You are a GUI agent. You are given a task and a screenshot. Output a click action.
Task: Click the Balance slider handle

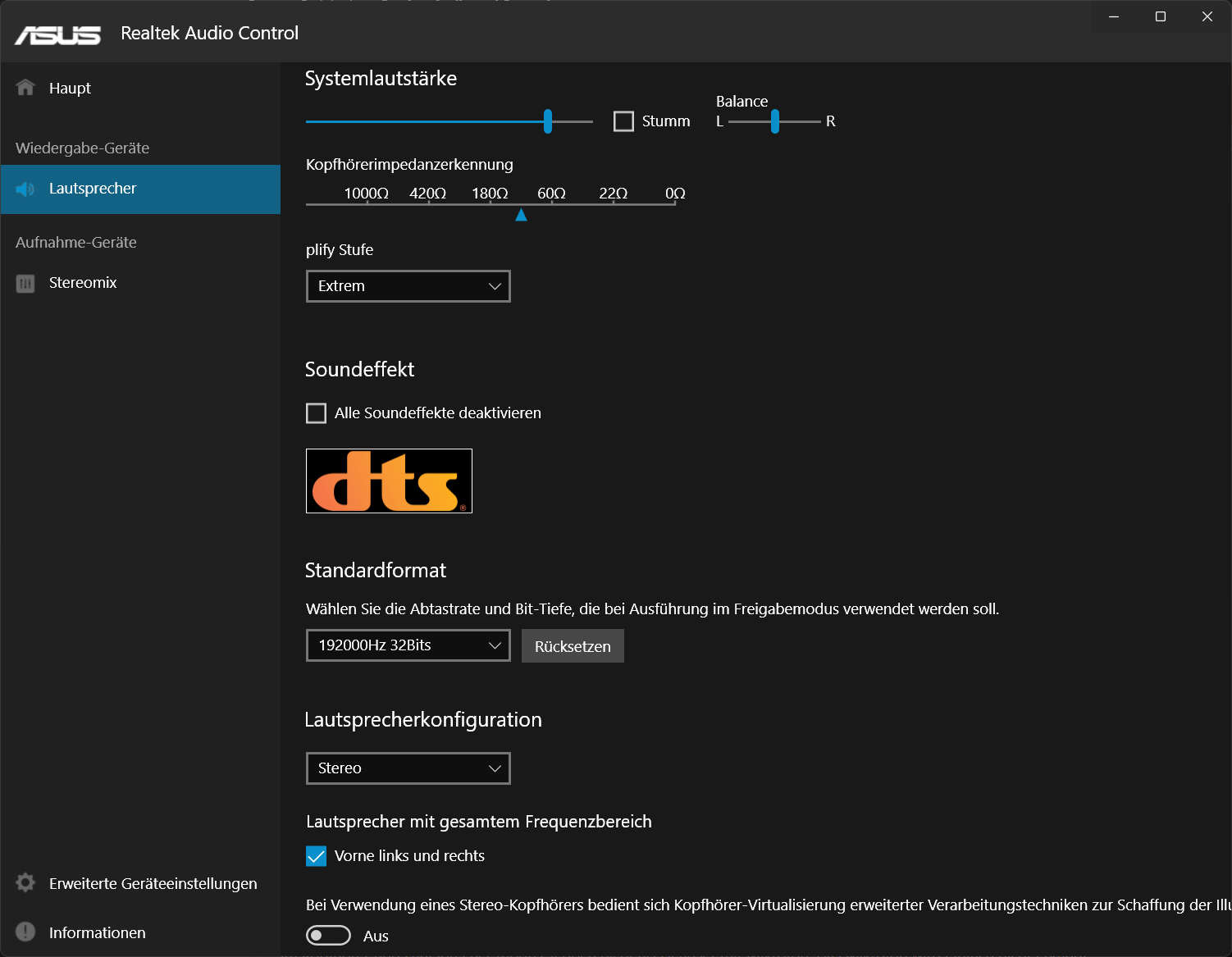(775, 121)
